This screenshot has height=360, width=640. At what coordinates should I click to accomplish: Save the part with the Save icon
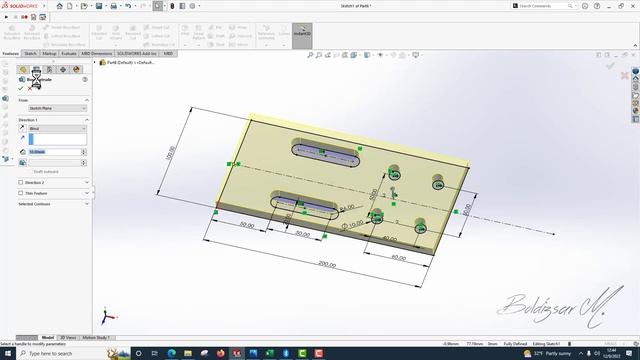[99, 6]
